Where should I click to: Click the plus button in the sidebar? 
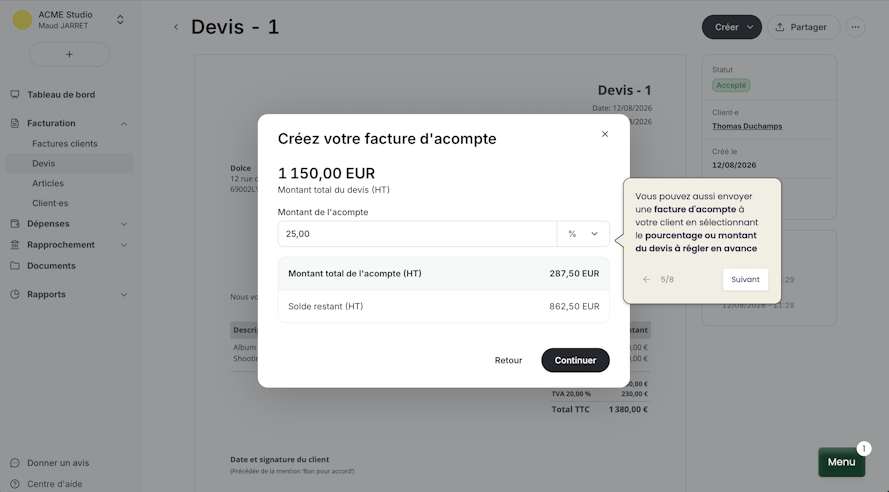(x=69, y=54)
